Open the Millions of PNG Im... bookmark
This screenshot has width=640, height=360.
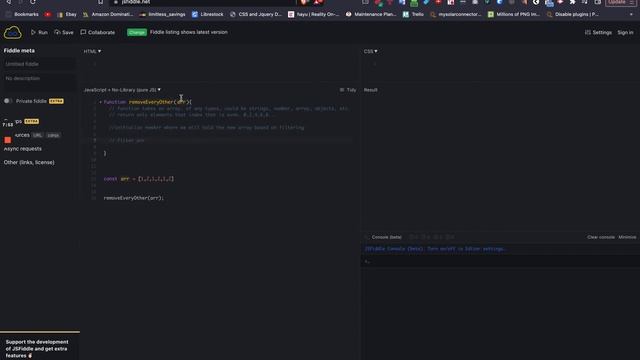point(514,14)
